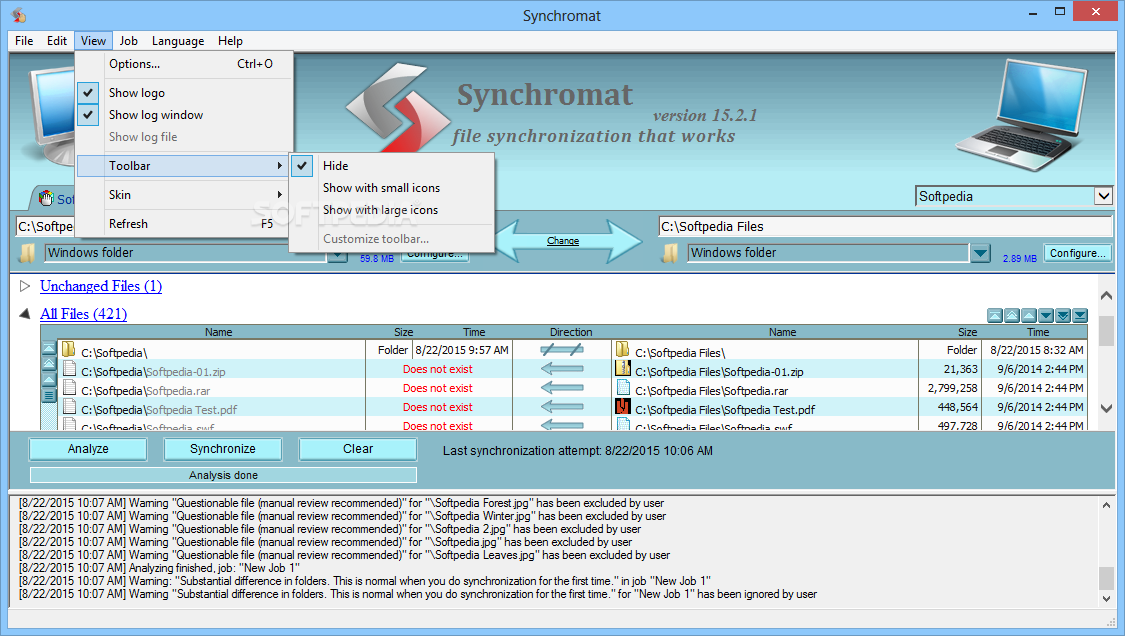Viewport: 1125px width, 636px height.
Task: Toggle the Show log window menu item
Action: click(184, 115)
